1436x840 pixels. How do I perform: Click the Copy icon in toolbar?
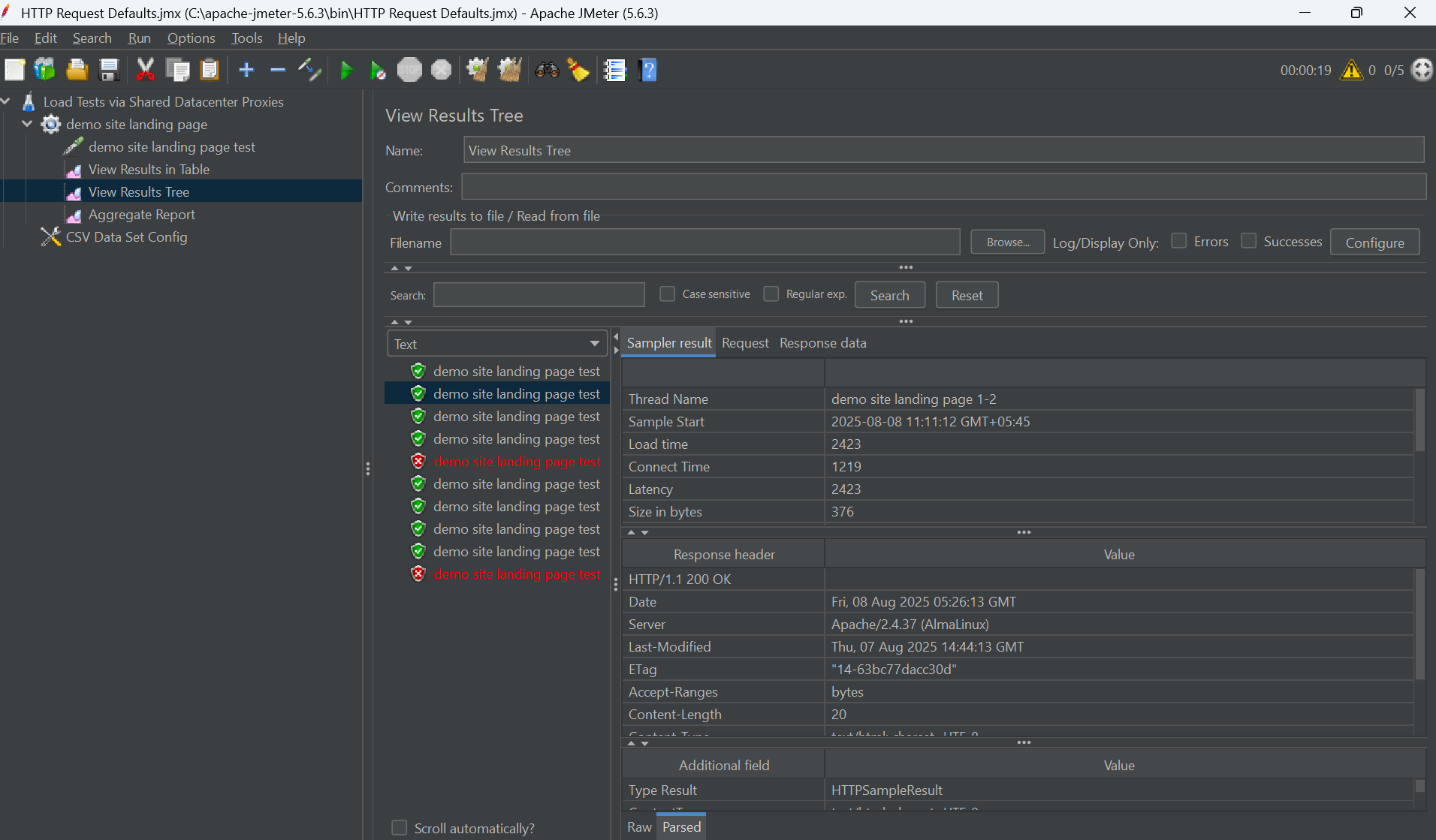point(178,70)
